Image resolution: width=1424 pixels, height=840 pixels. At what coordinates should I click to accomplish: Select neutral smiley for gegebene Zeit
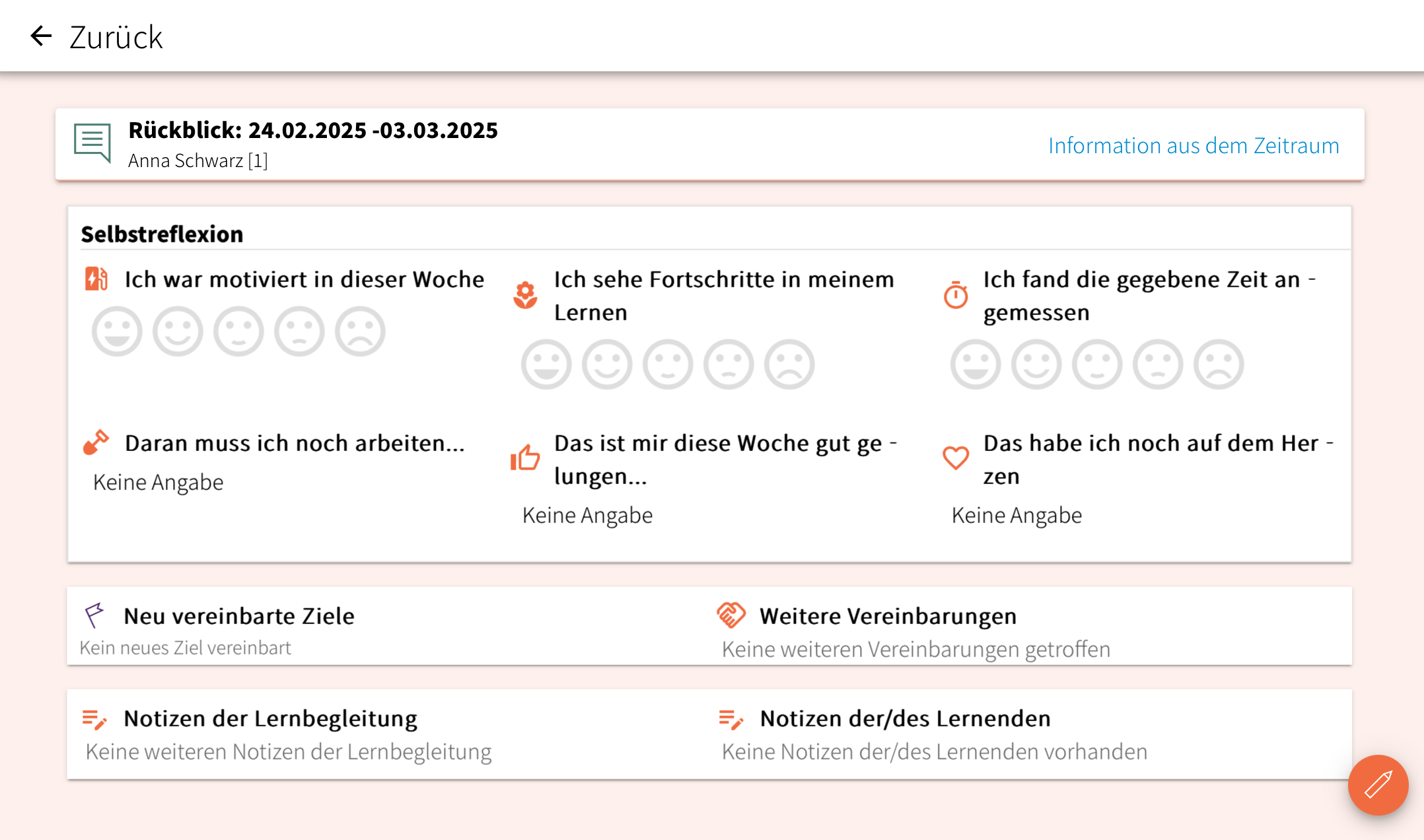[x=1097, y=365]
